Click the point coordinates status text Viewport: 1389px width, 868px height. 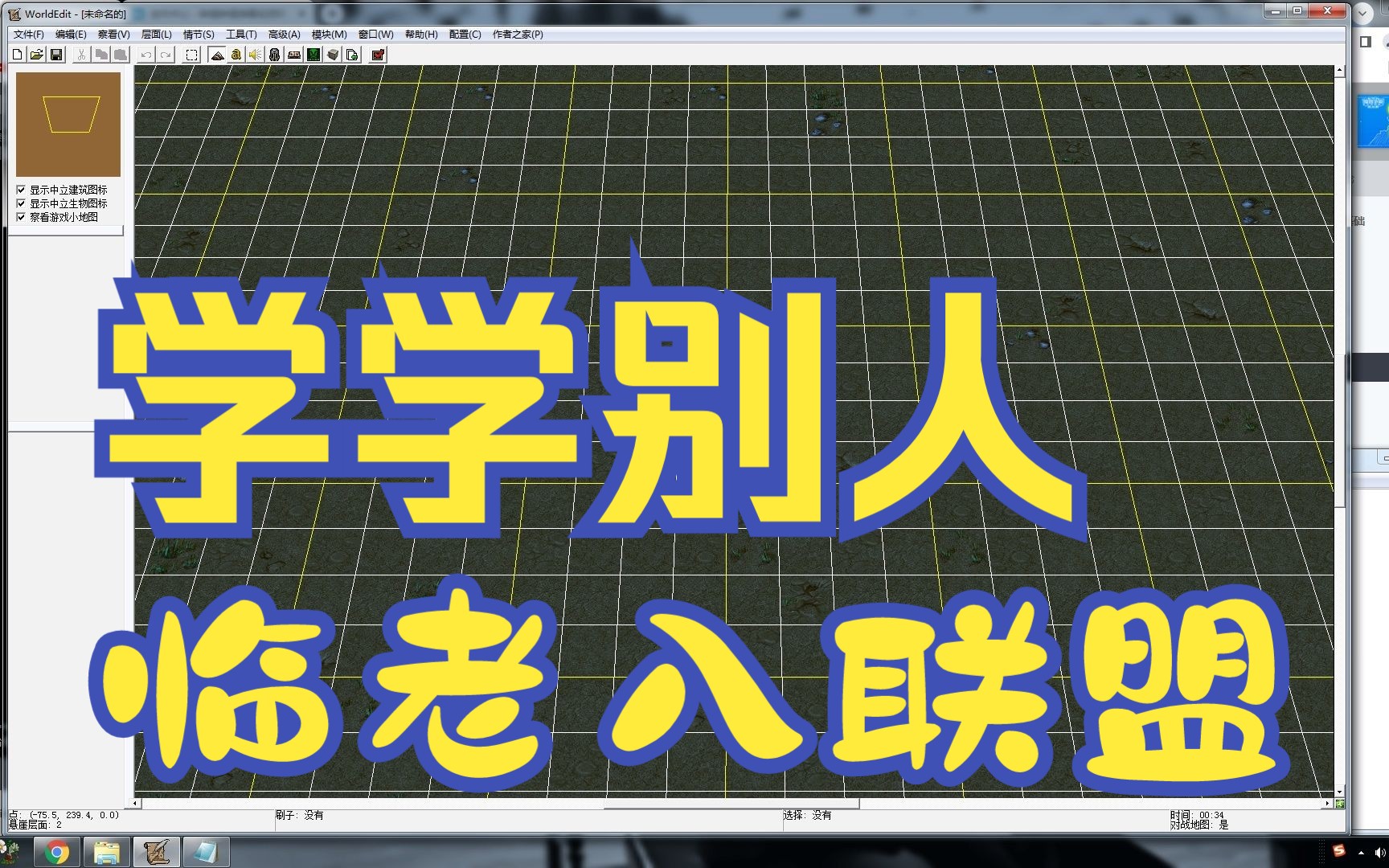(x=64, y=815)
